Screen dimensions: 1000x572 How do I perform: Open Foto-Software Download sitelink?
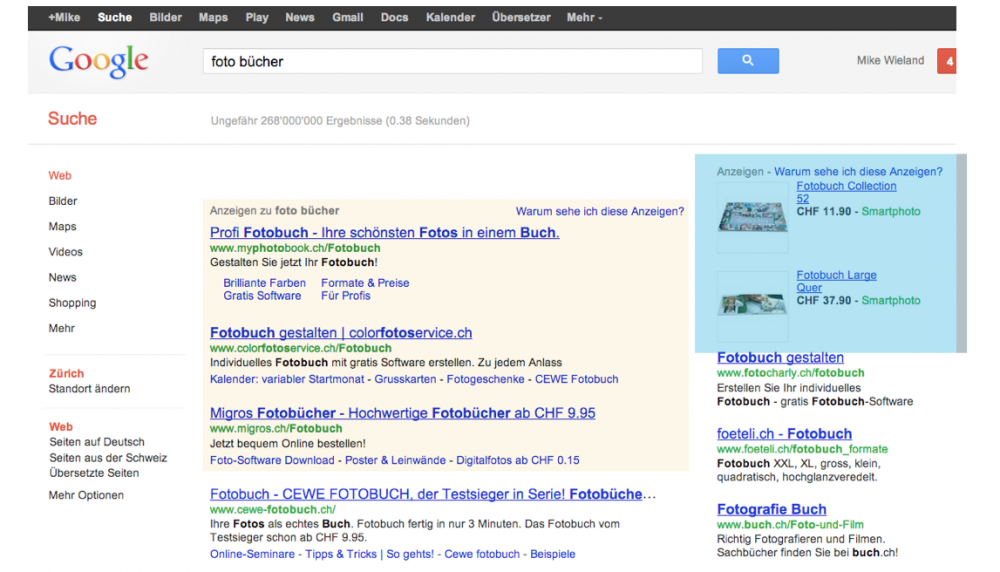[272, 460]
